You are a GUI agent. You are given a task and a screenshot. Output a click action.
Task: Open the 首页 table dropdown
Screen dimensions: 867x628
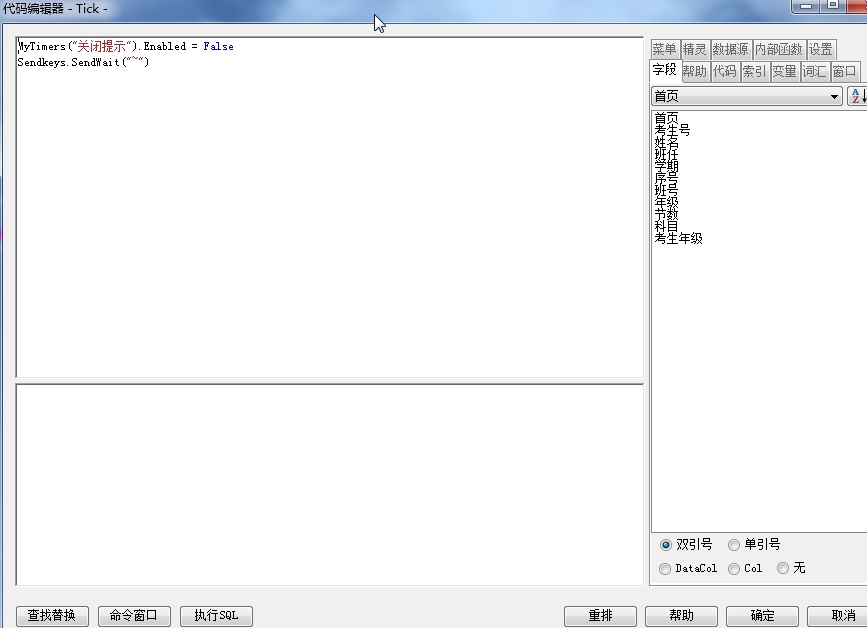[746, 96]
